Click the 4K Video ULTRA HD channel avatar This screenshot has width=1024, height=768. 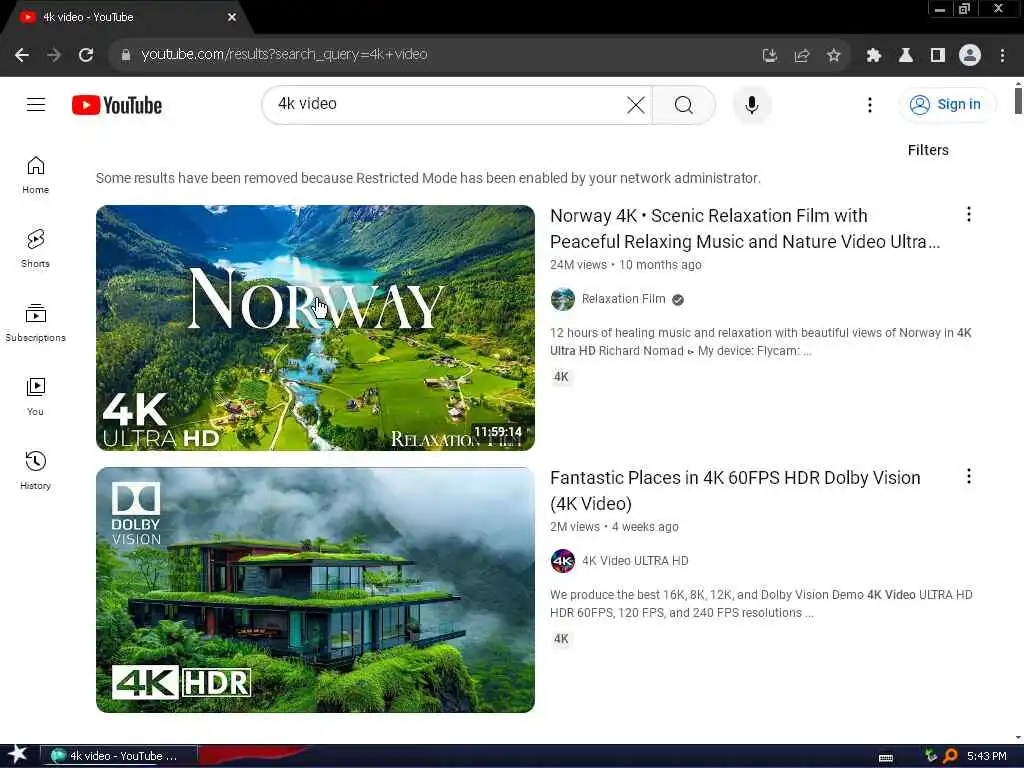pyautogui.click(x=562, y=561)
